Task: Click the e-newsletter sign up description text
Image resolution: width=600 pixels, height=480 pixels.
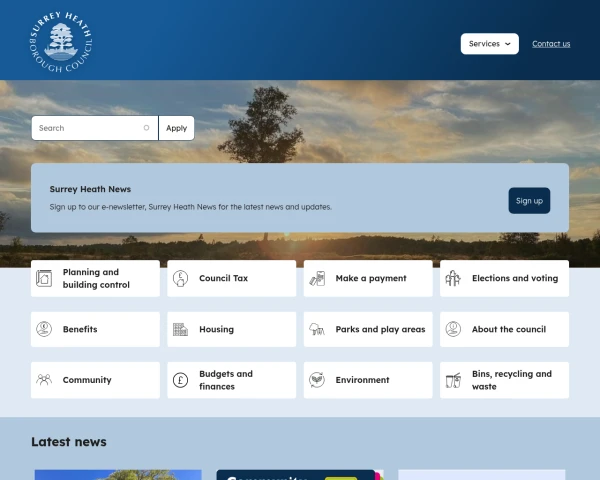Action: click(191, 207)
